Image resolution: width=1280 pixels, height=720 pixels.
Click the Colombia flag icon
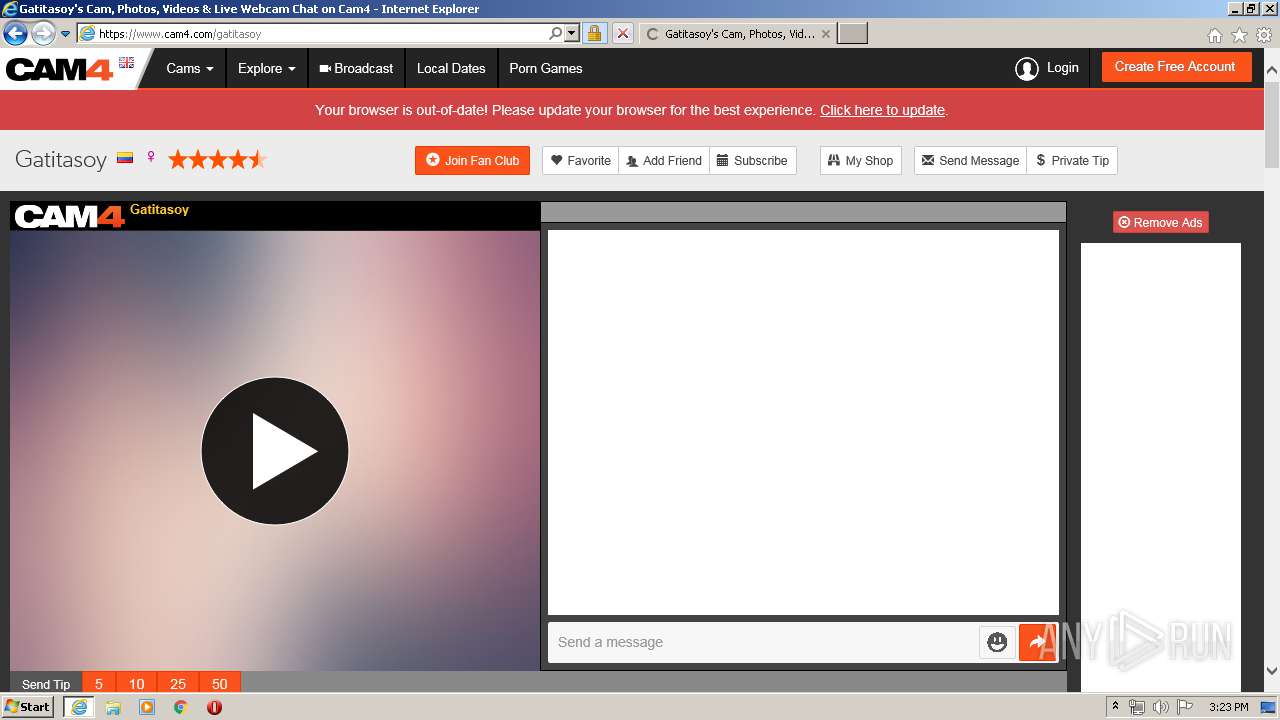(x=125, y=158)
